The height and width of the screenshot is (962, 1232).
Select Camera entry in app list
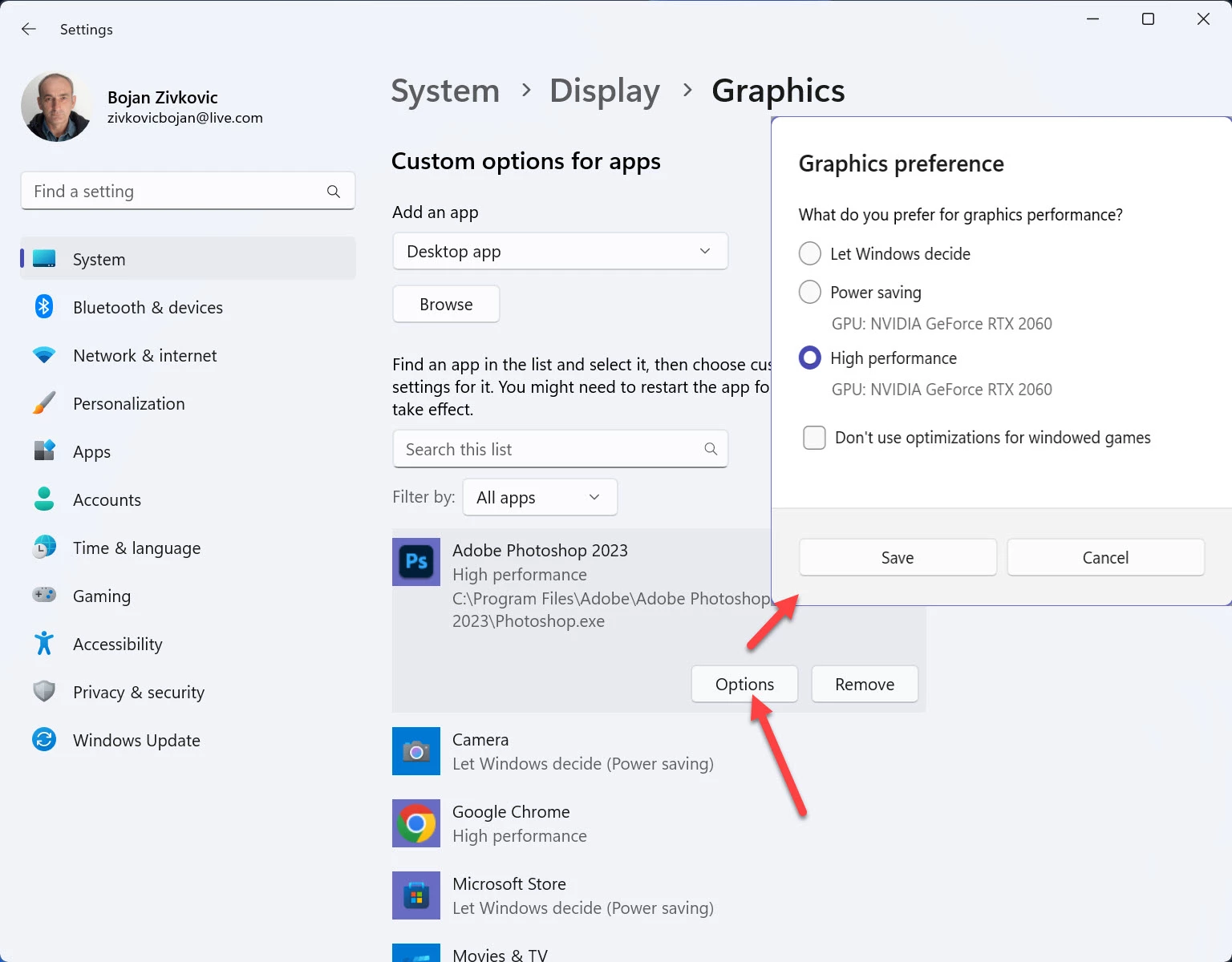pyautogui.click(x=659, y=751)
